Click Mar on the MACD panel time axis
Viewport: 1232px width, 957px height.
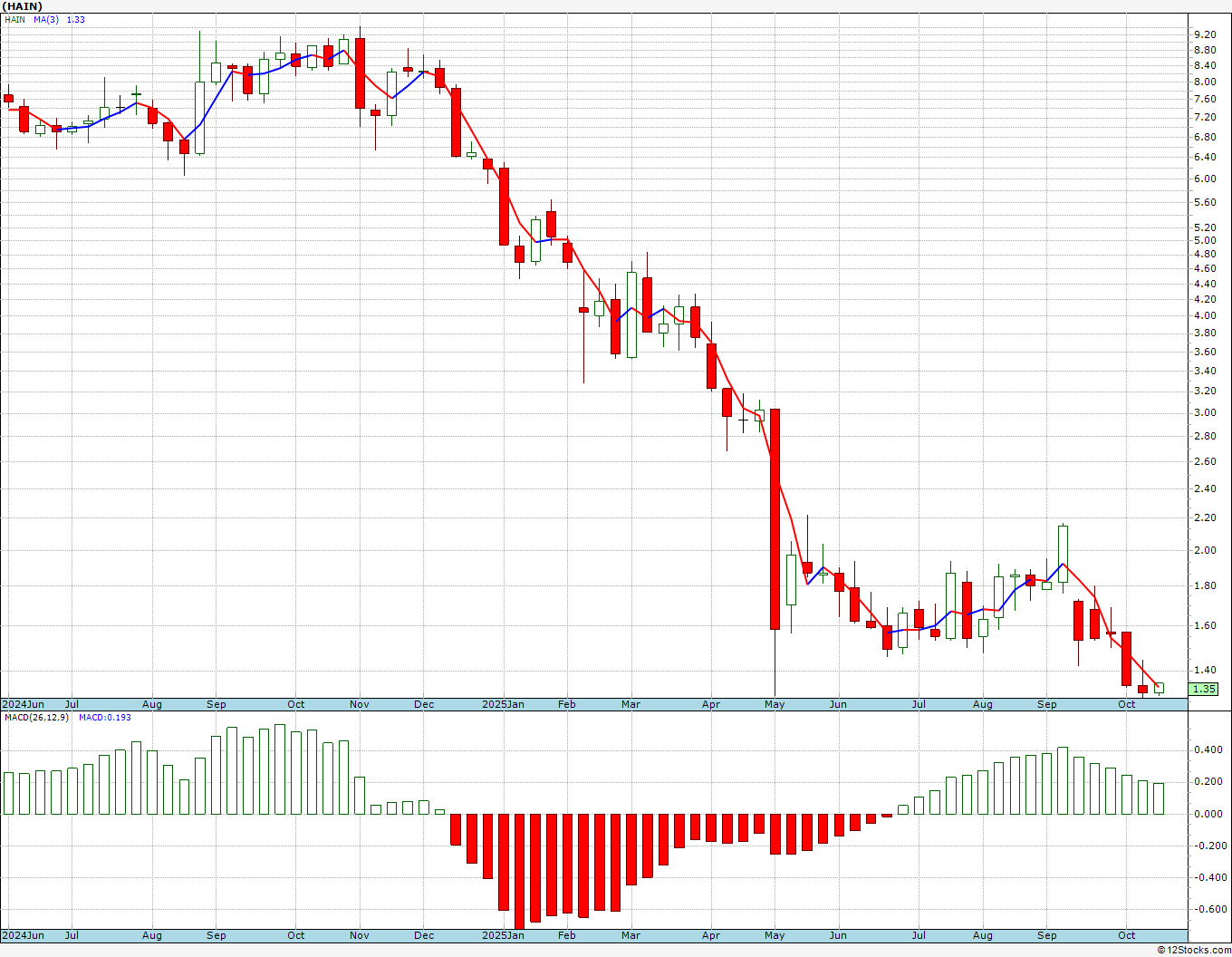[x=631, y=935]
